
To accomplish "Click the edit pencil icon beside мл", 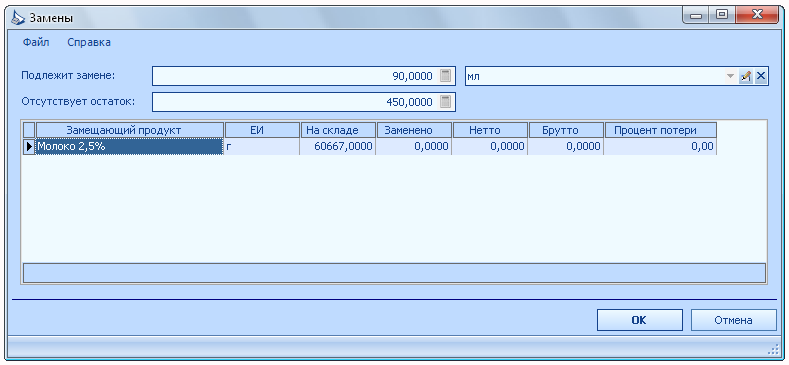I will [745, 77].
